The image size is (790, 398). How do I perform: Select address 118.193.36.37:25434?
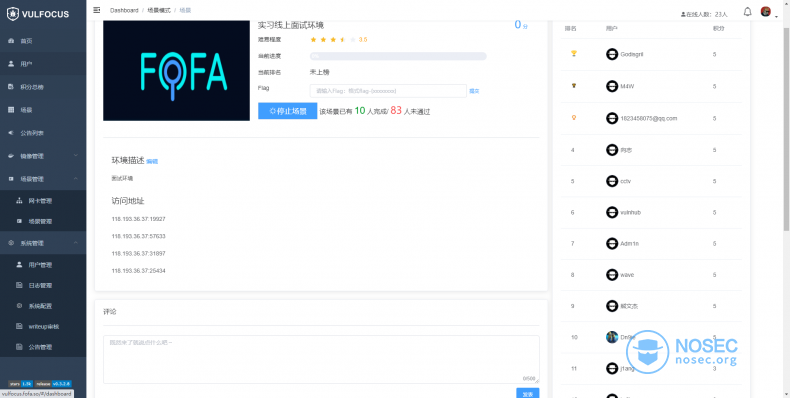pos(139,271)
